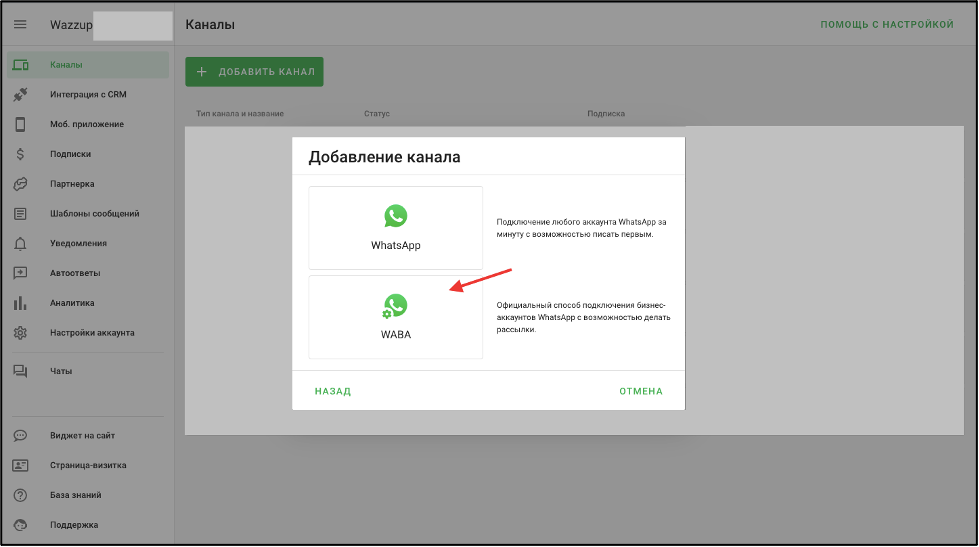Click the chat bubbles icon for Чаты
Image resolution: width=979 pixels, height=547 pixels.
tap(20, 371)
